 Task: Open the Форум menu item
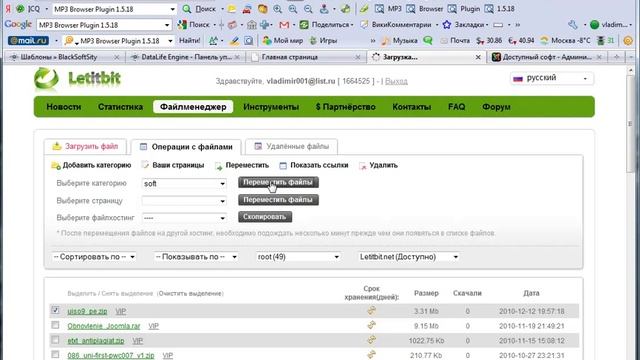coord(496,107)
